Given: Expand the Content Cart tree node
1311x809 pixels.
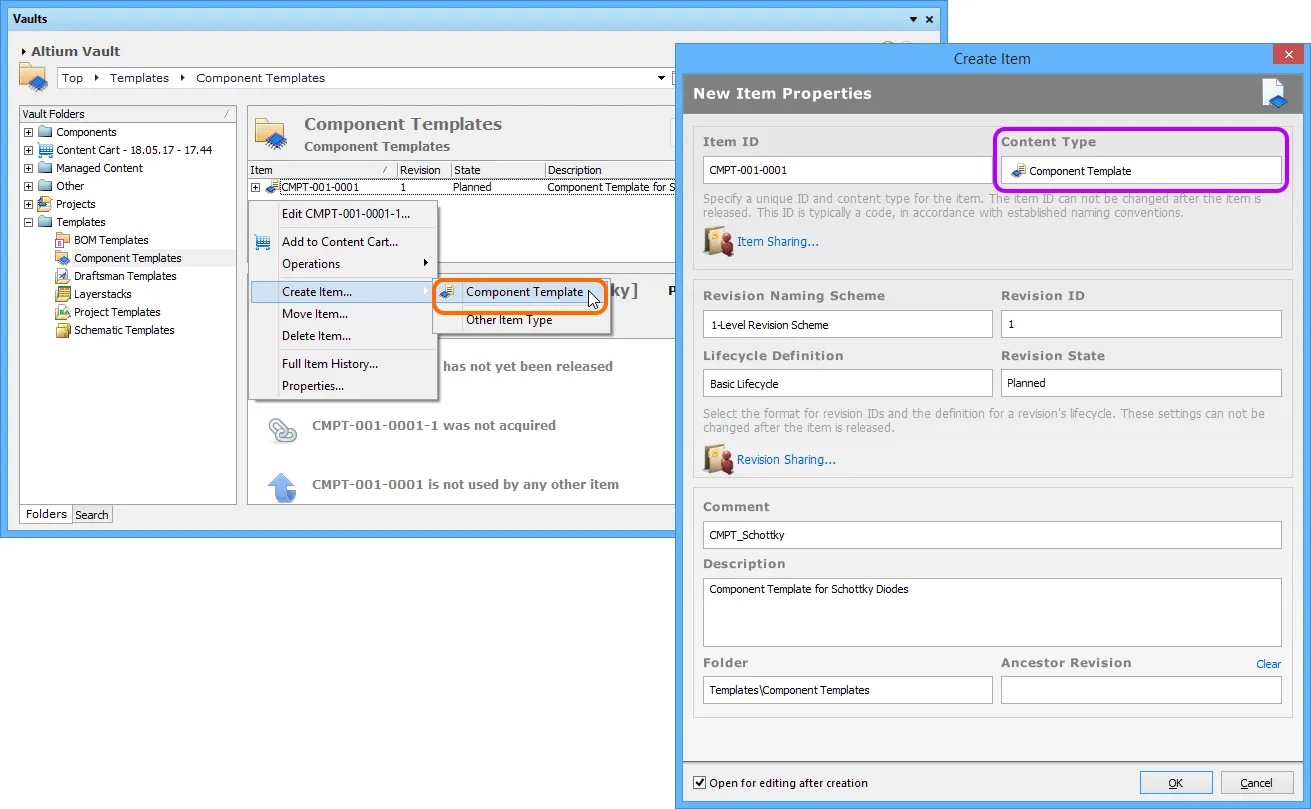Looking at the screenshot, I should click(28, 150).
